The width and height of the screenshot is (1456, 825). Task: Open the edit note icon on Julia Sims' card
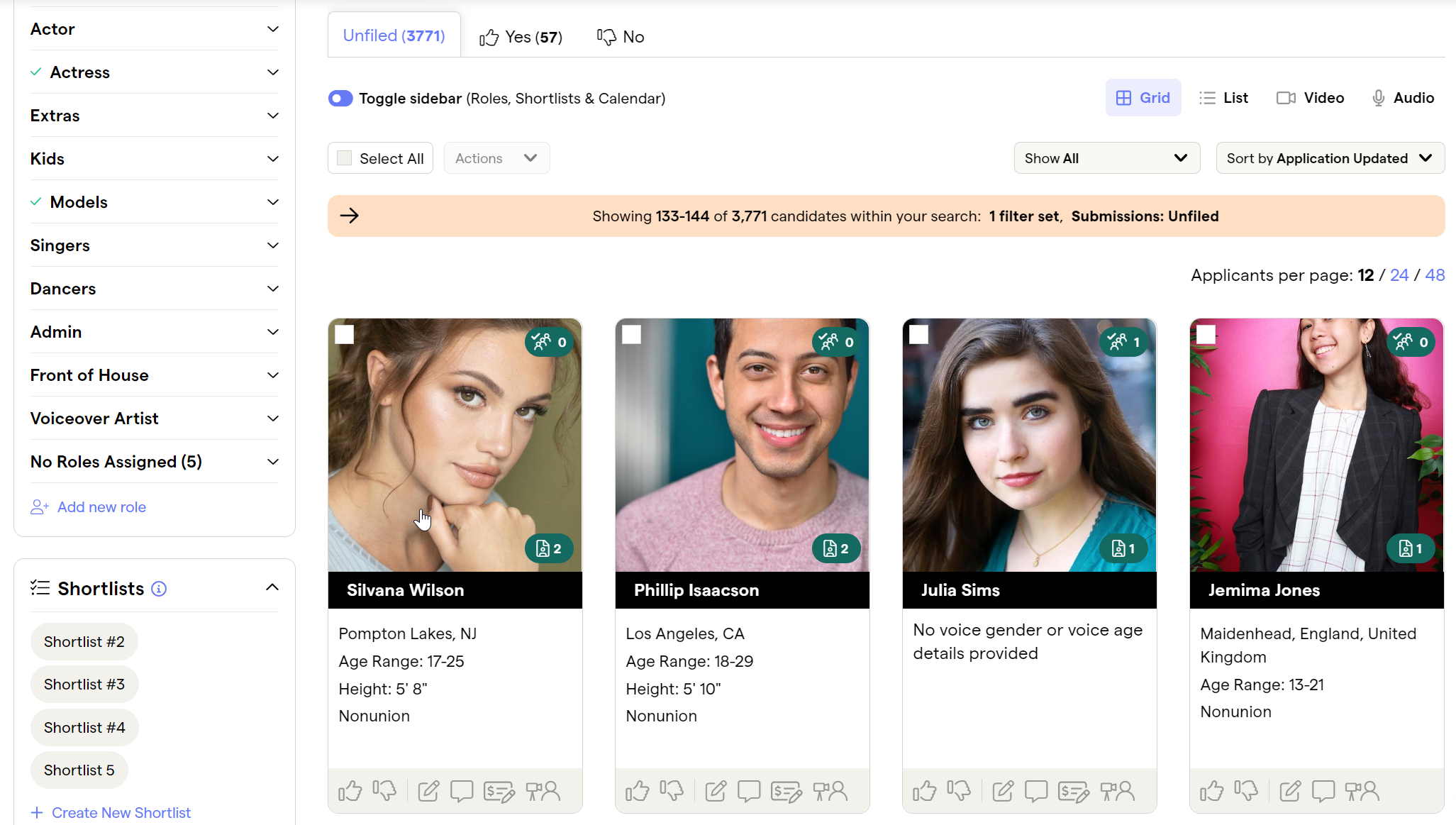[1002, 791]
